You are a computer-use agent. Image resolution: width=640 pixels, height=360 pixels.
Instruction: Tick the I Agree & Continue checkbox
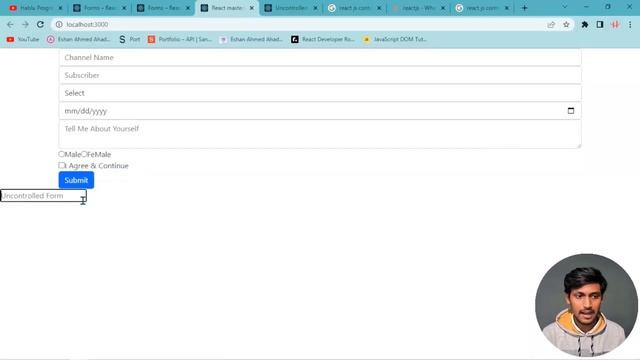coord(61,165)
